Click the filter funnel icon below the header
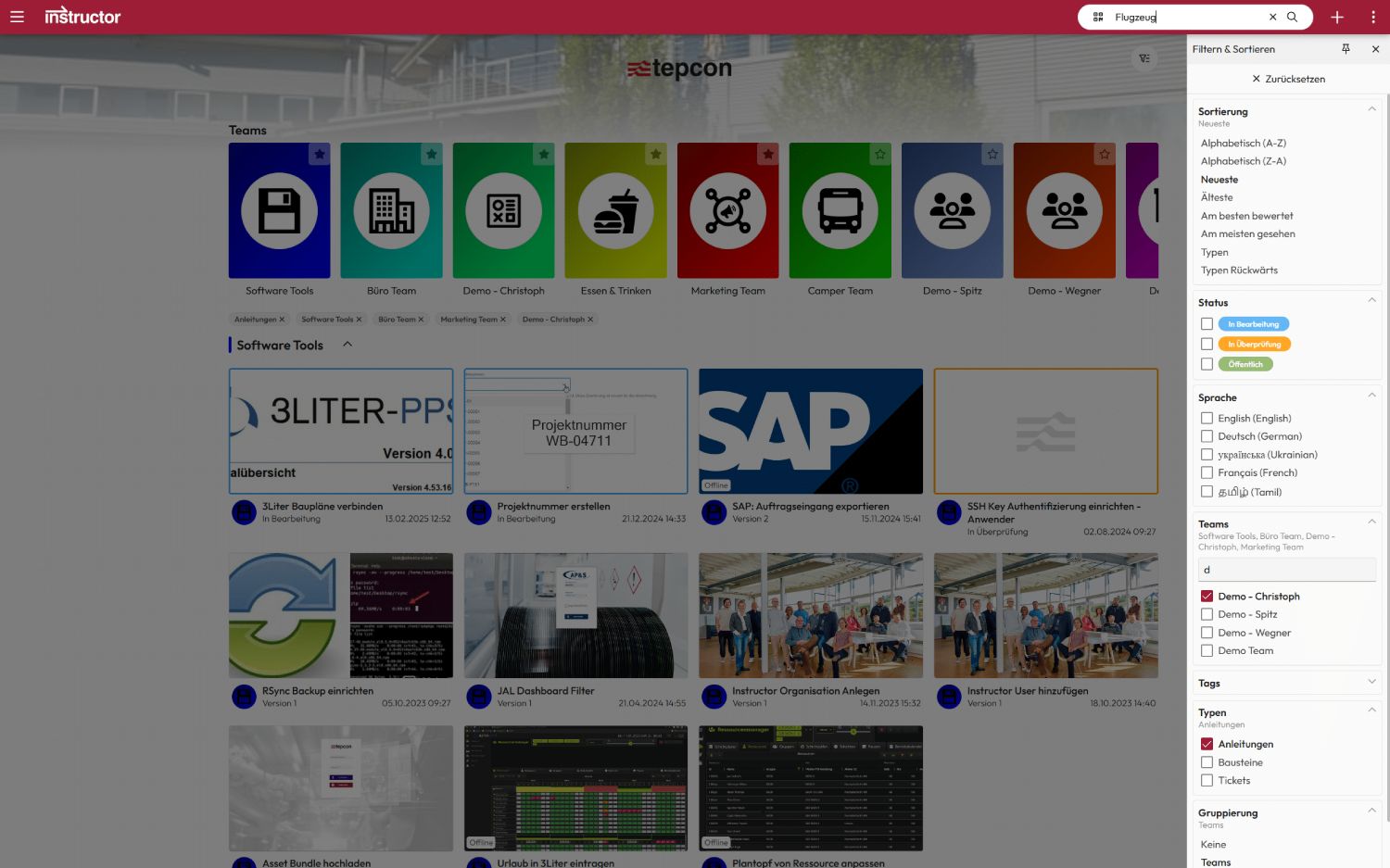The image size is (1390, 868). (x=1144, y=58)
